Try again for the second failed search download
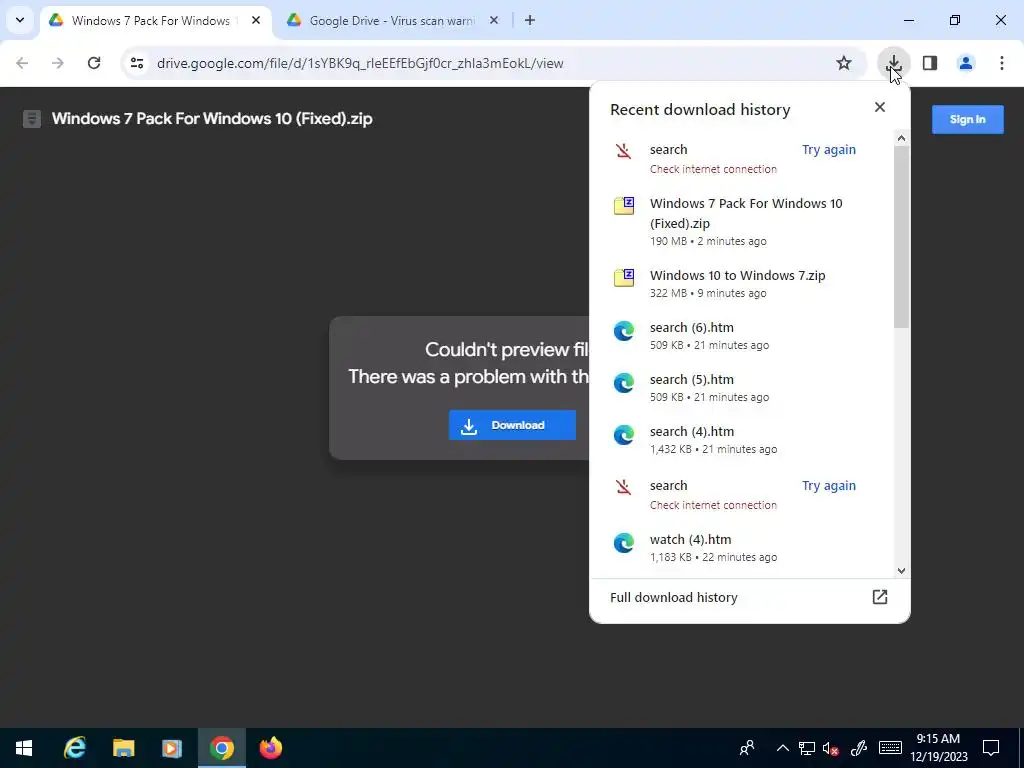 click(829, 486)
